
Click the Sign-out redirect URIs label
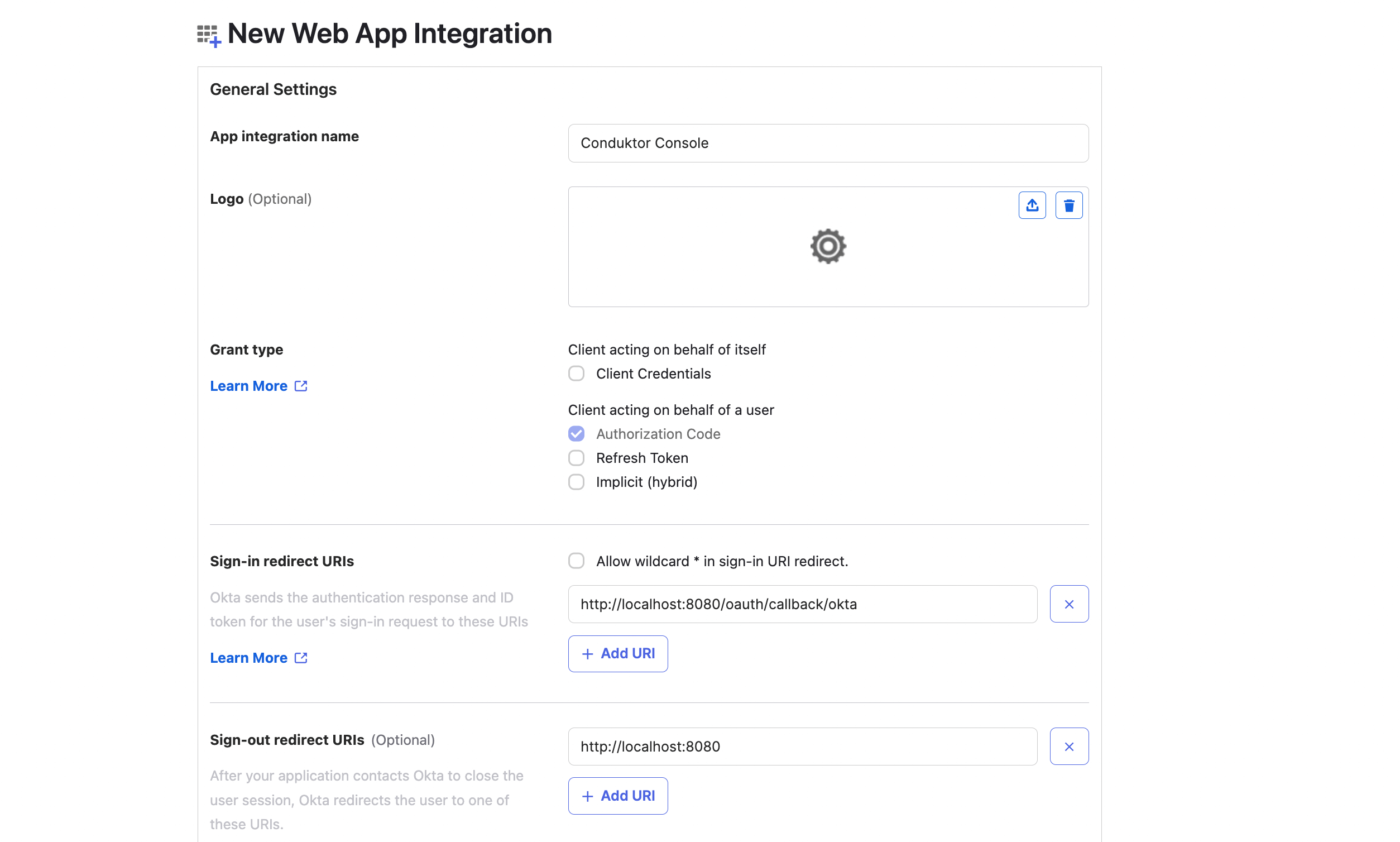pyautogui.click(x=287, y=740)
